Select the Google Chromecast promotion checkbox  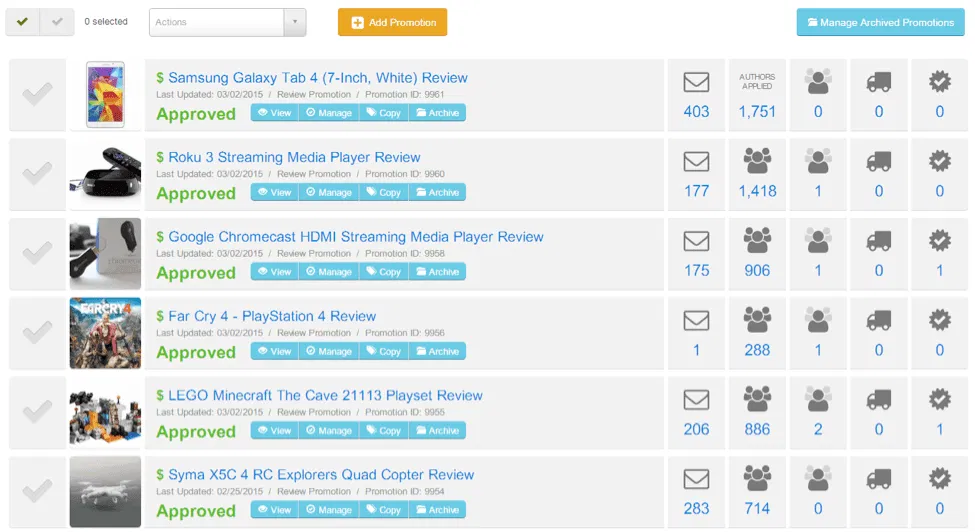click(x=37, y=254)
